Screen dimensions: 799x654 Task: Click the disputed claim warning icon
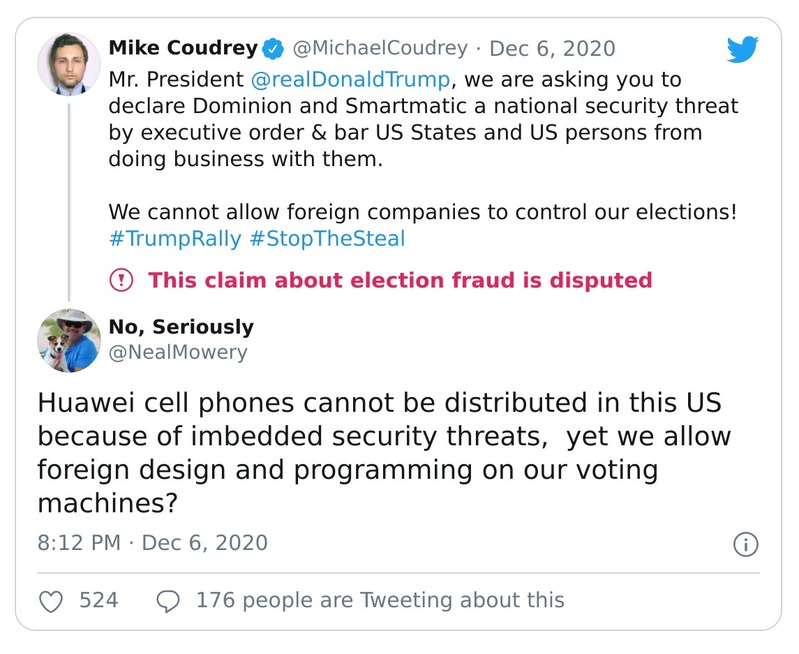(121, 280)
